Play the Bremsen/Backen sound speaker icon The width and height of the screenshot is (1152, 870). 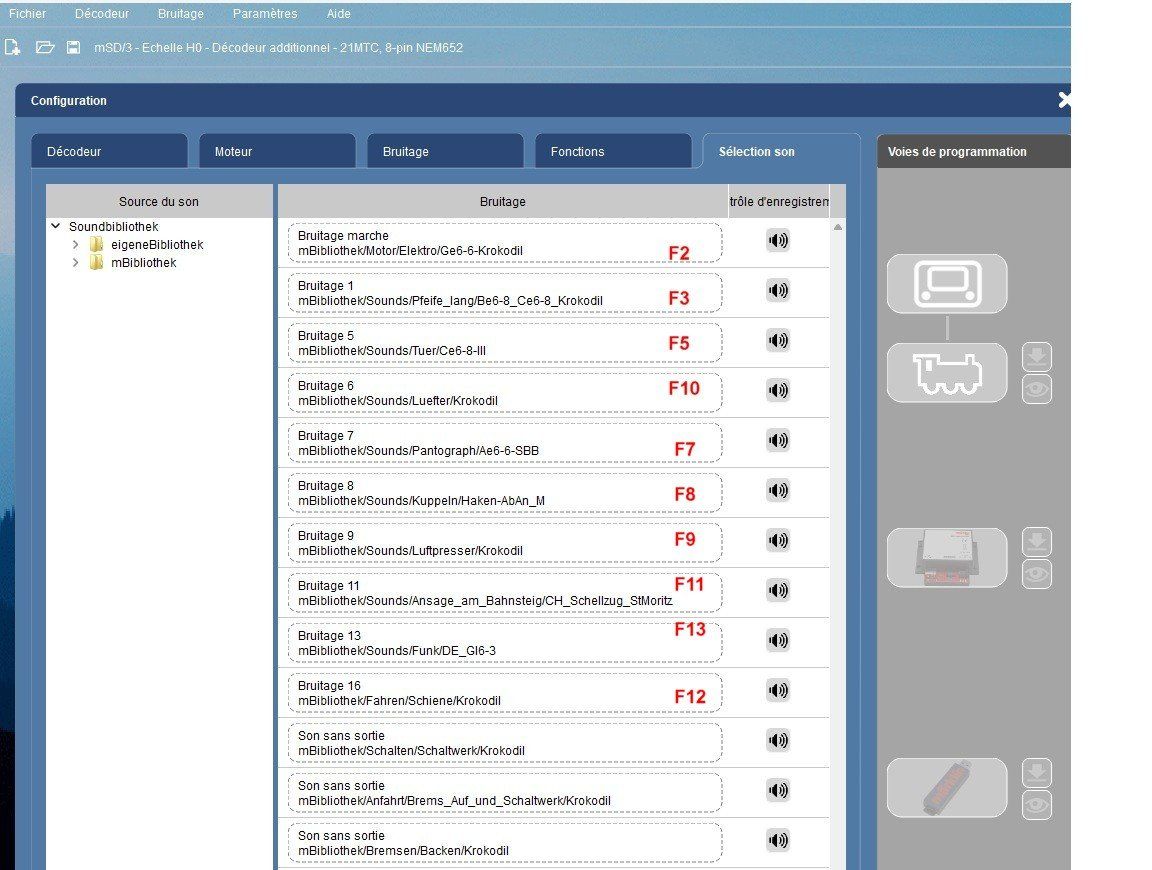click(x=778, y=840)
